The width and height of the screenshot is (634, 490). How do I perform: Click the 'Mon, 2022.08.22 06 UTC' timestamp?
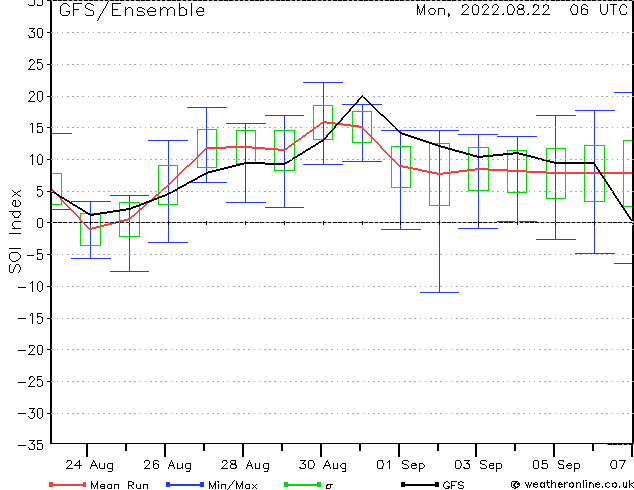522,10
